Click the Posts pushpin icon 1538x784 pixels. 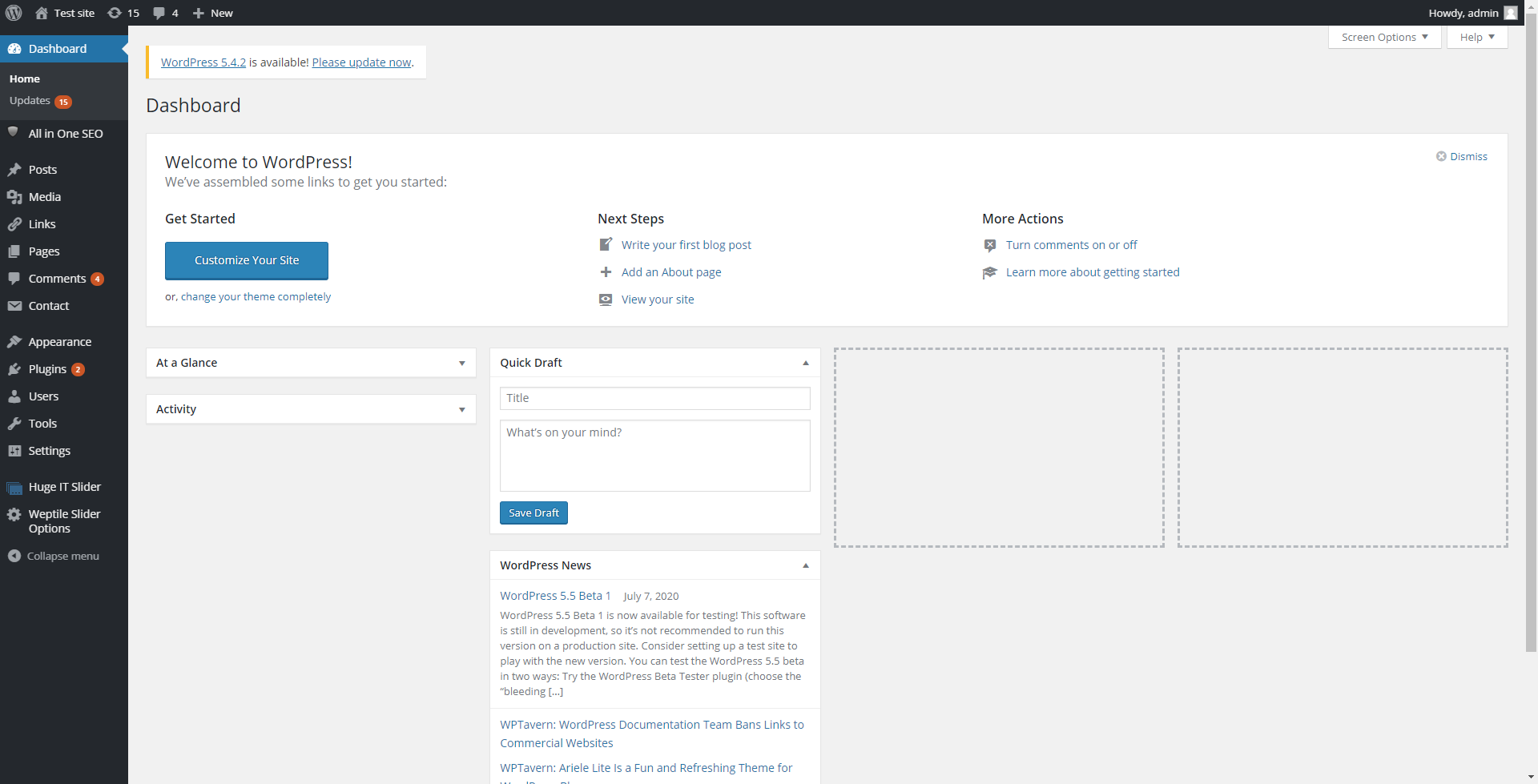tap(14, 170)
